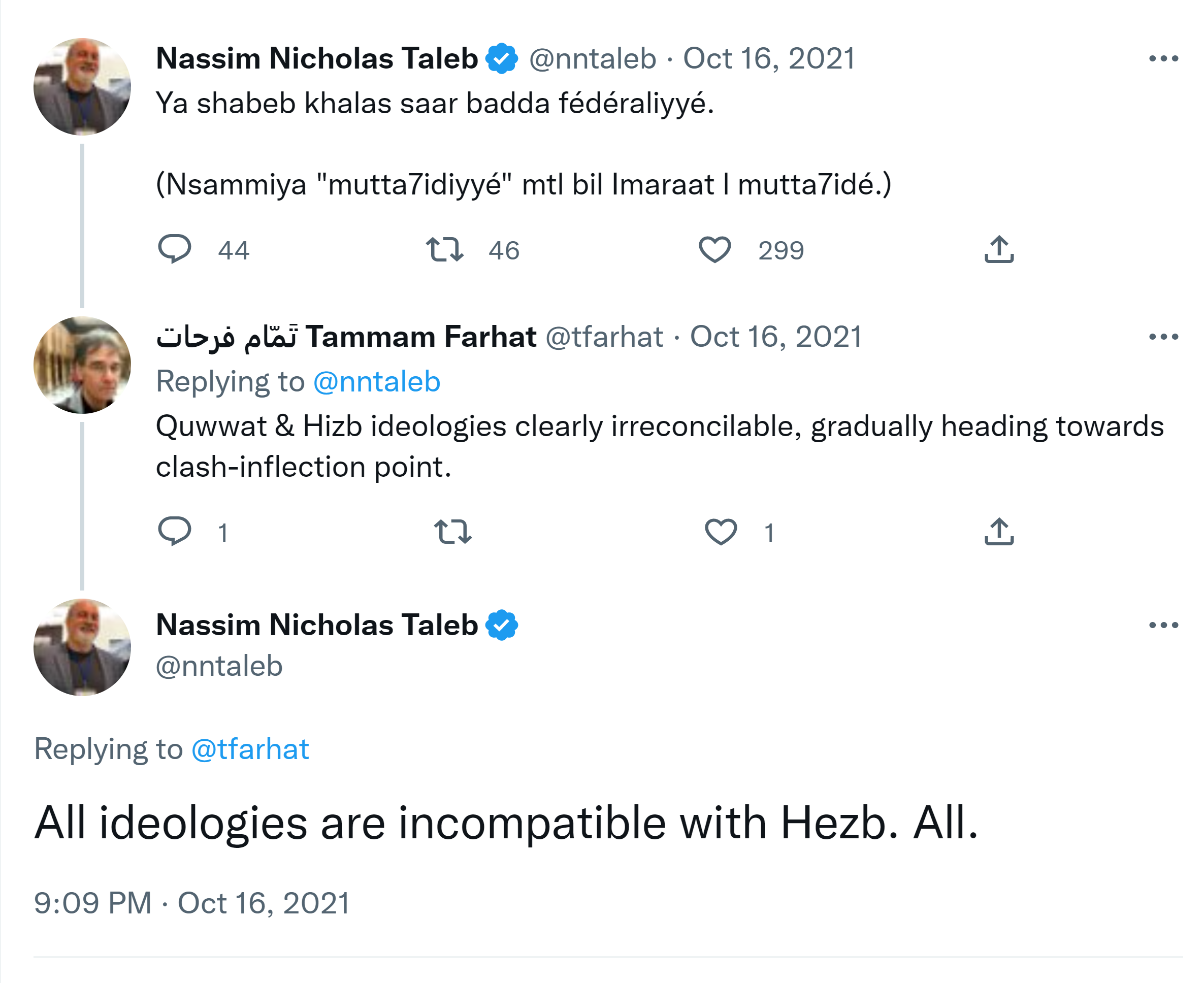The width and height of the screenshot is (1204, 983).
Task: Open Nassim Nicholas Taleb's name on first tweet
Action: [316, 58]
